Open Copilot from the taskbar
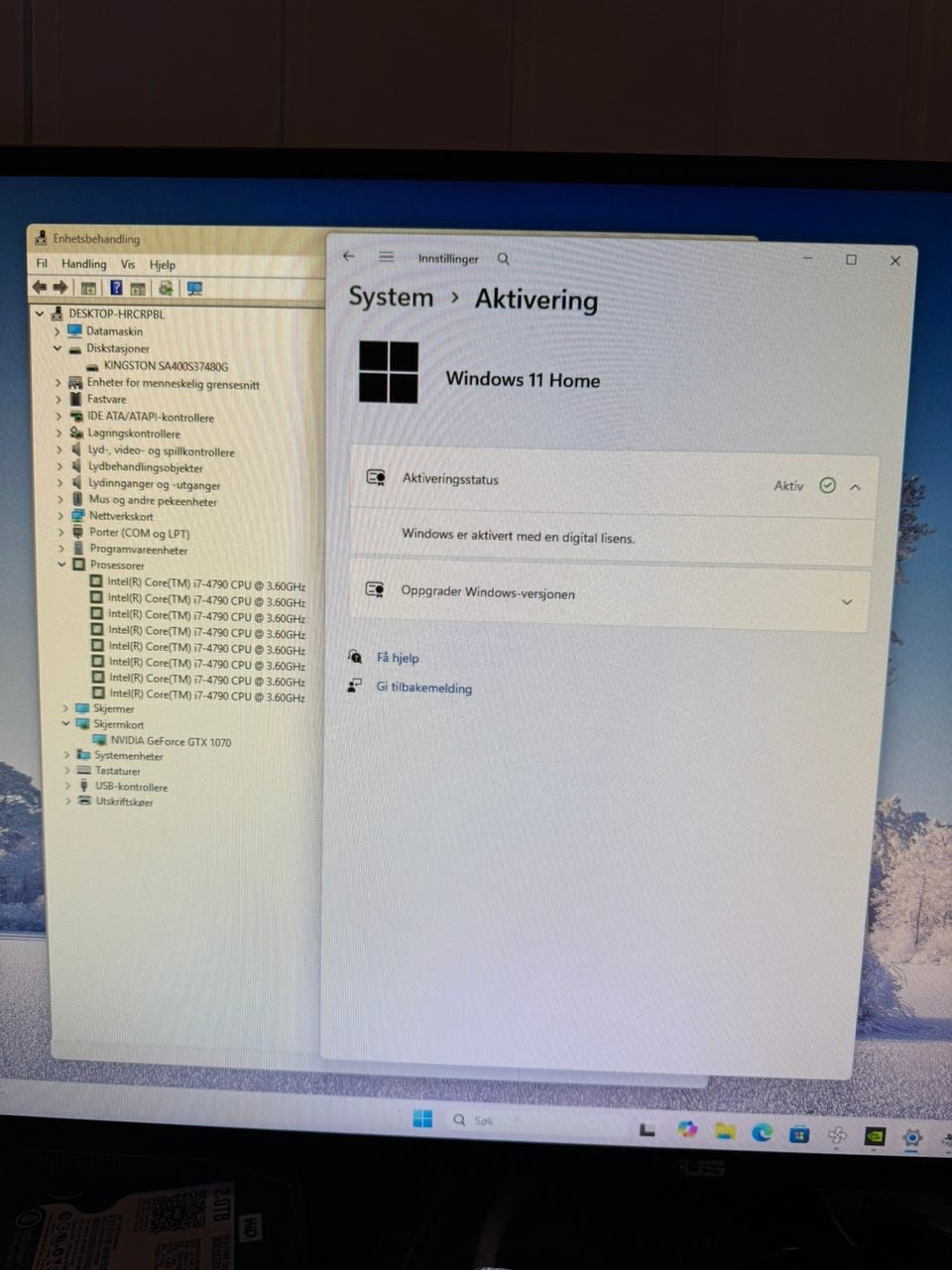Screen dimensions: 952x1270 (686, 1130)
